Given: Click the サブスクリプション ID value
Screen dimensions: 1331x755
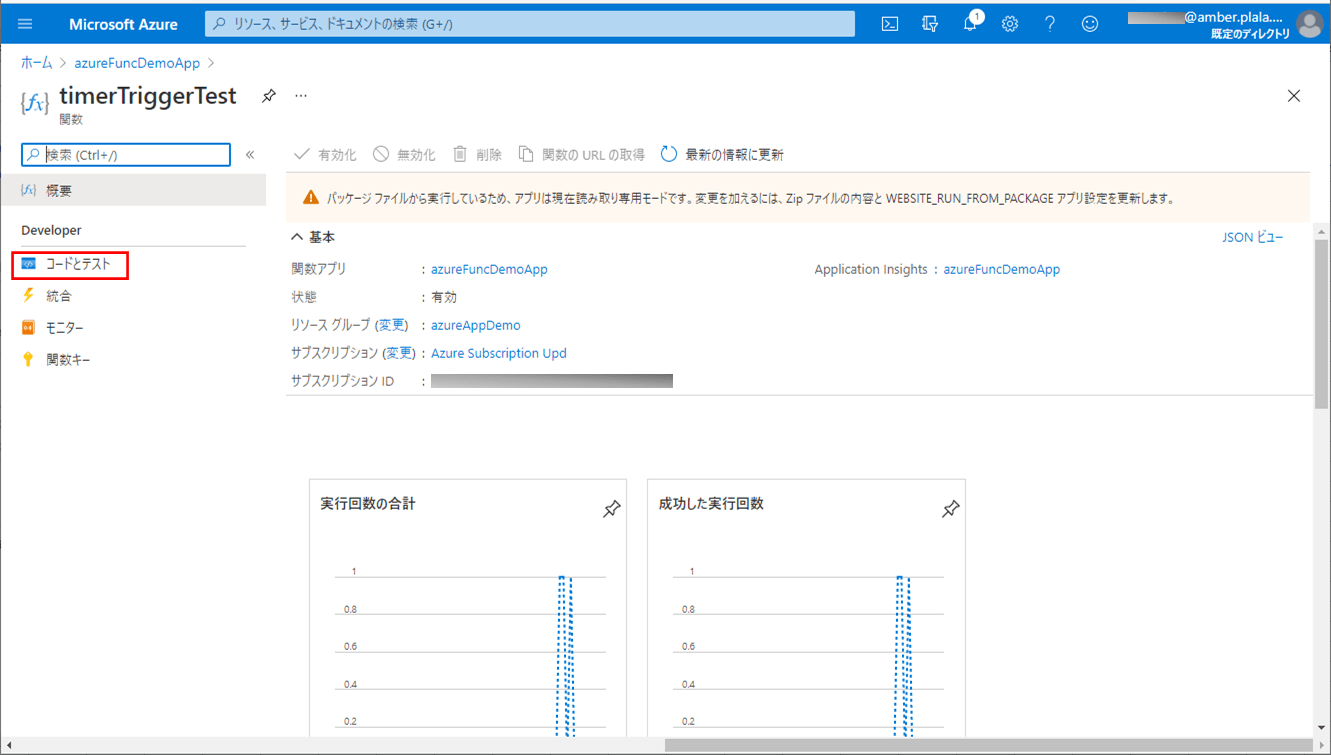Looking at the screenshot, I should (x=552, y=381).
